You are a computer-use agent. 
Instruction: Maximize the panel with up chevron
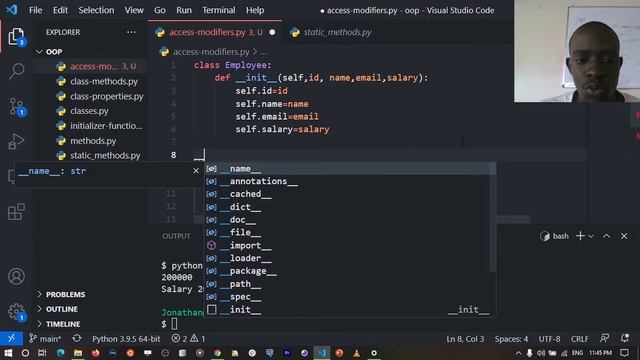click(606, 236)
